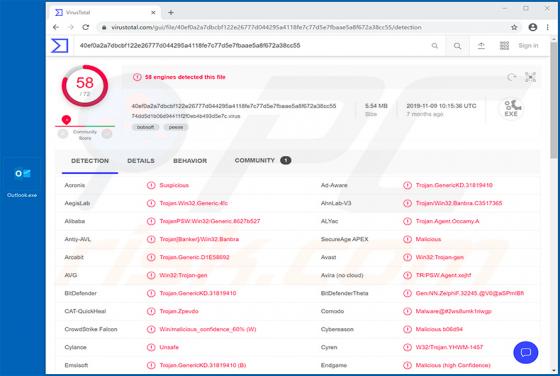Go back with browser back arrow
The width and height of the screenshot is (560, 376).
tap(56, 27)
